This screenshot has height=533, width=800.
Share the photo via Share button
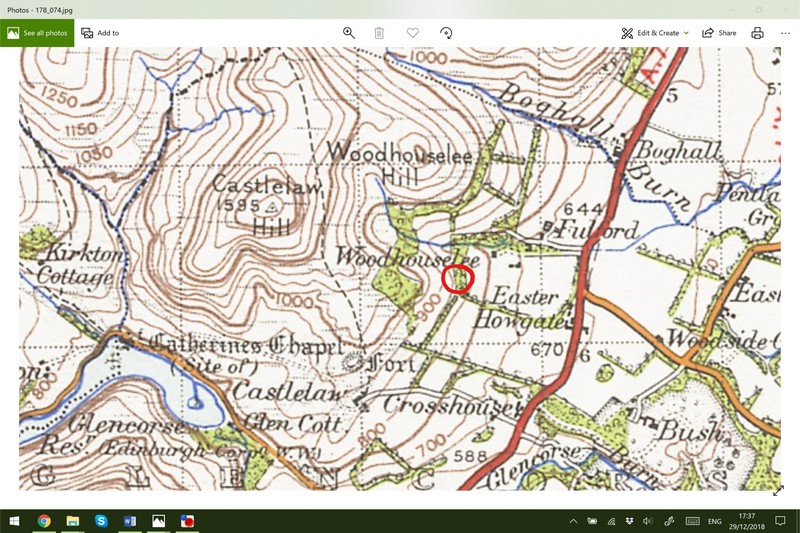[719, 33]
